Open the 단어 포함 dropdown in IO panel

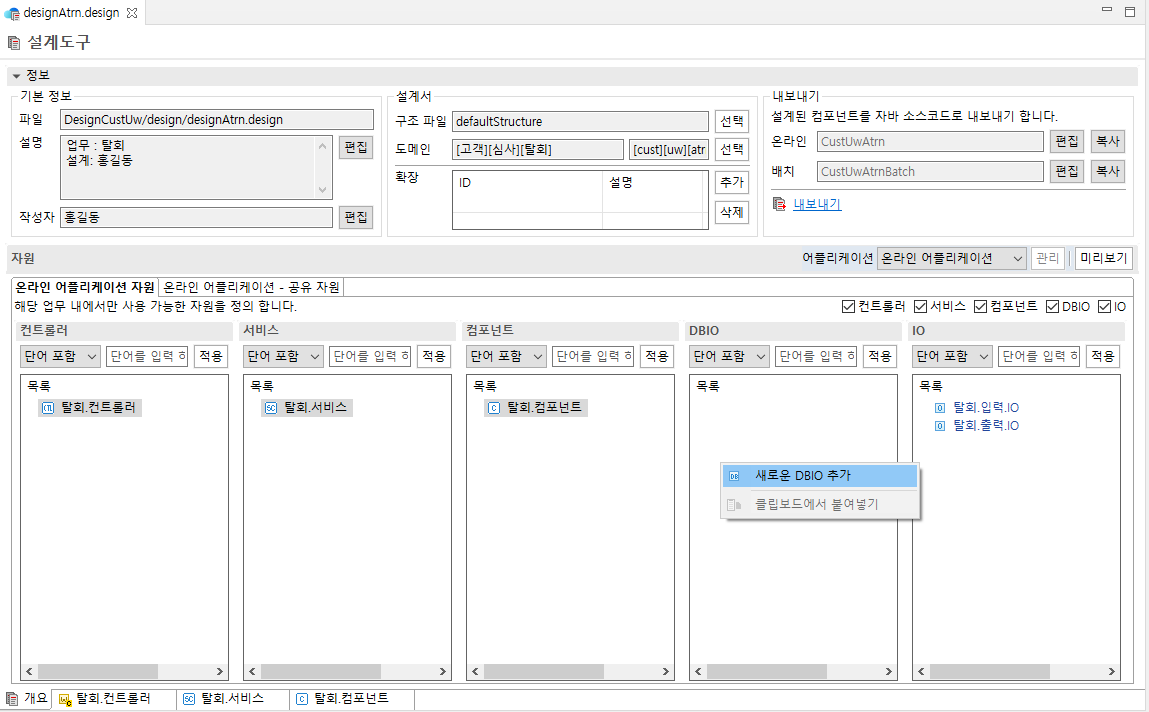951,356
